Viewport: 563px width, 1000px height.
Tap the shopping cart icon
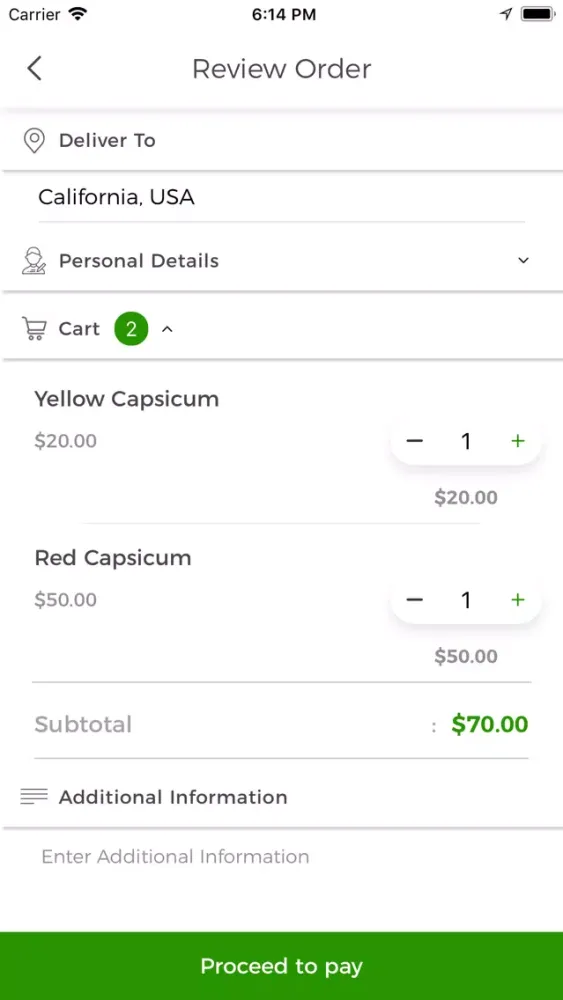34,328
